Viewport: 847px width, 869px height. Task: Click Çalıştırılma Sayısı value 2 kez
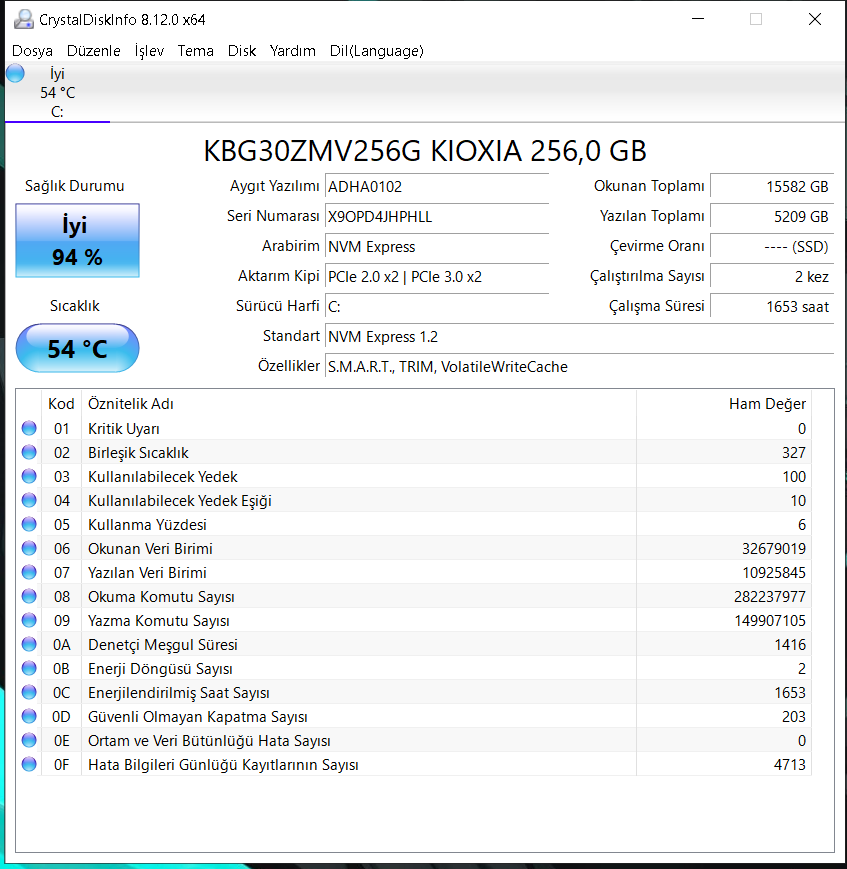[772, 277]
